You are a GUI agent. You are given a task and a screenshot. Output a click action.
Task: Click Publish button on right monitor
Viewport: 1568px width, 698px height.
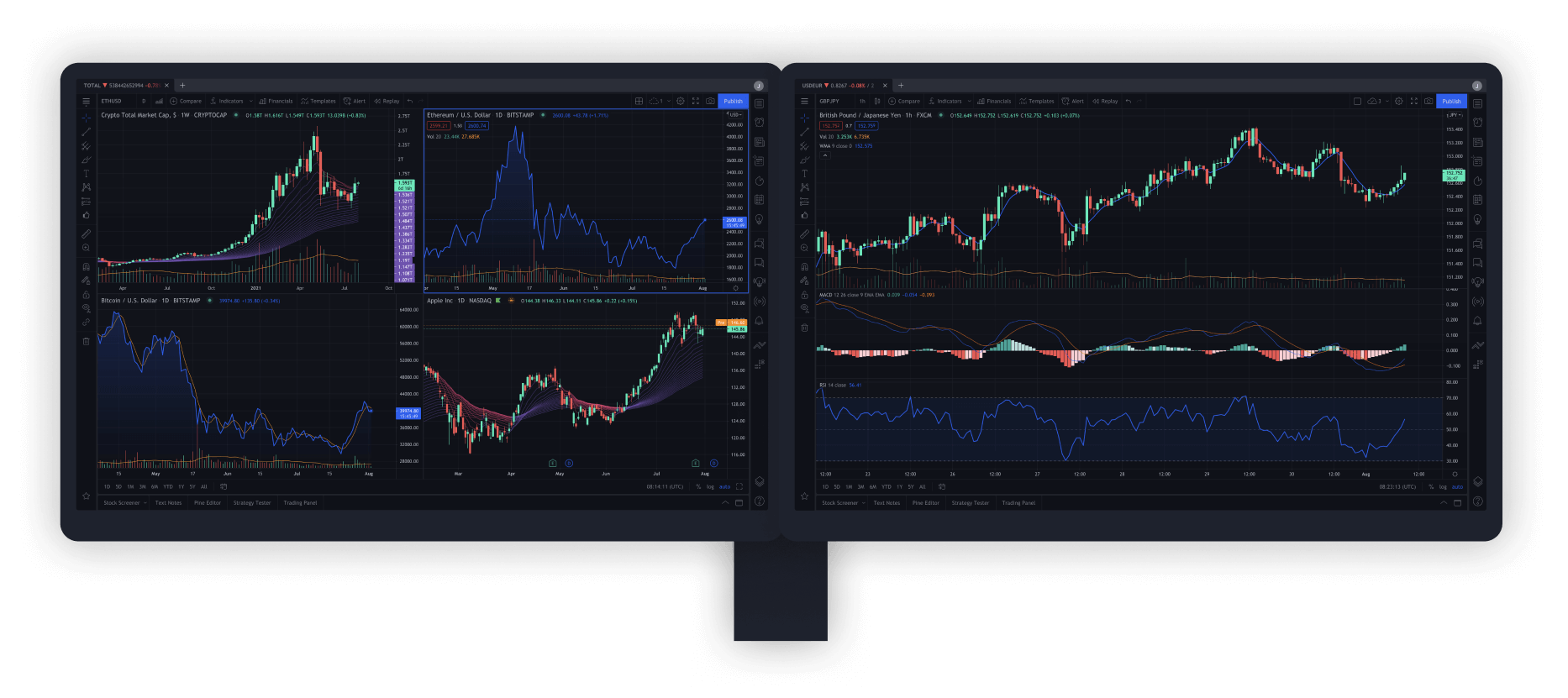[x=1451, y=101]
